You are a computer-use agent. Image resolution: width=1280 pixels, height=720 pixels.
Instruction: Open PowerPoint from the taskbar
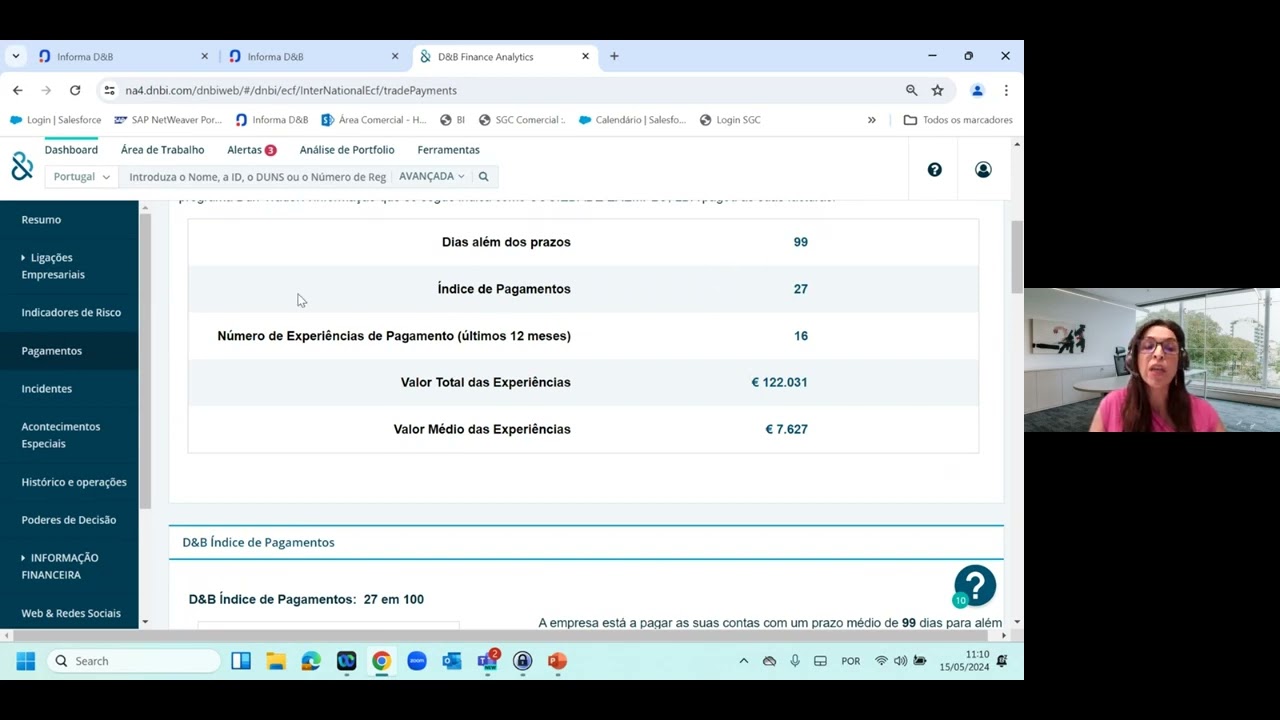[x=557, y=661]
